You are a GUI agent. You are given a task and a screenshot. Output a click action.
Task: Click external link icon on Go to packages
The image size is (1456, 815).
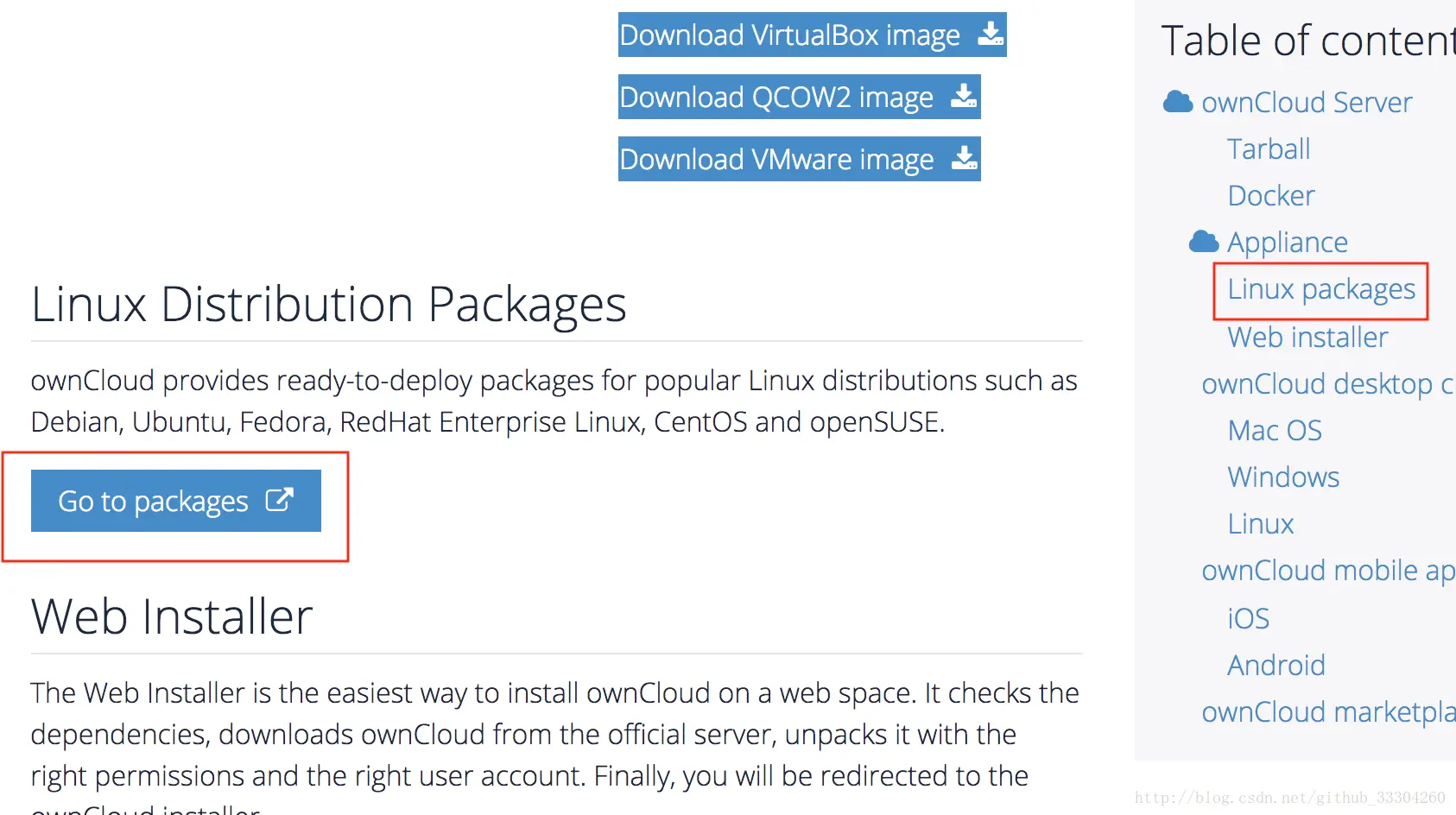tap(280, 500)
